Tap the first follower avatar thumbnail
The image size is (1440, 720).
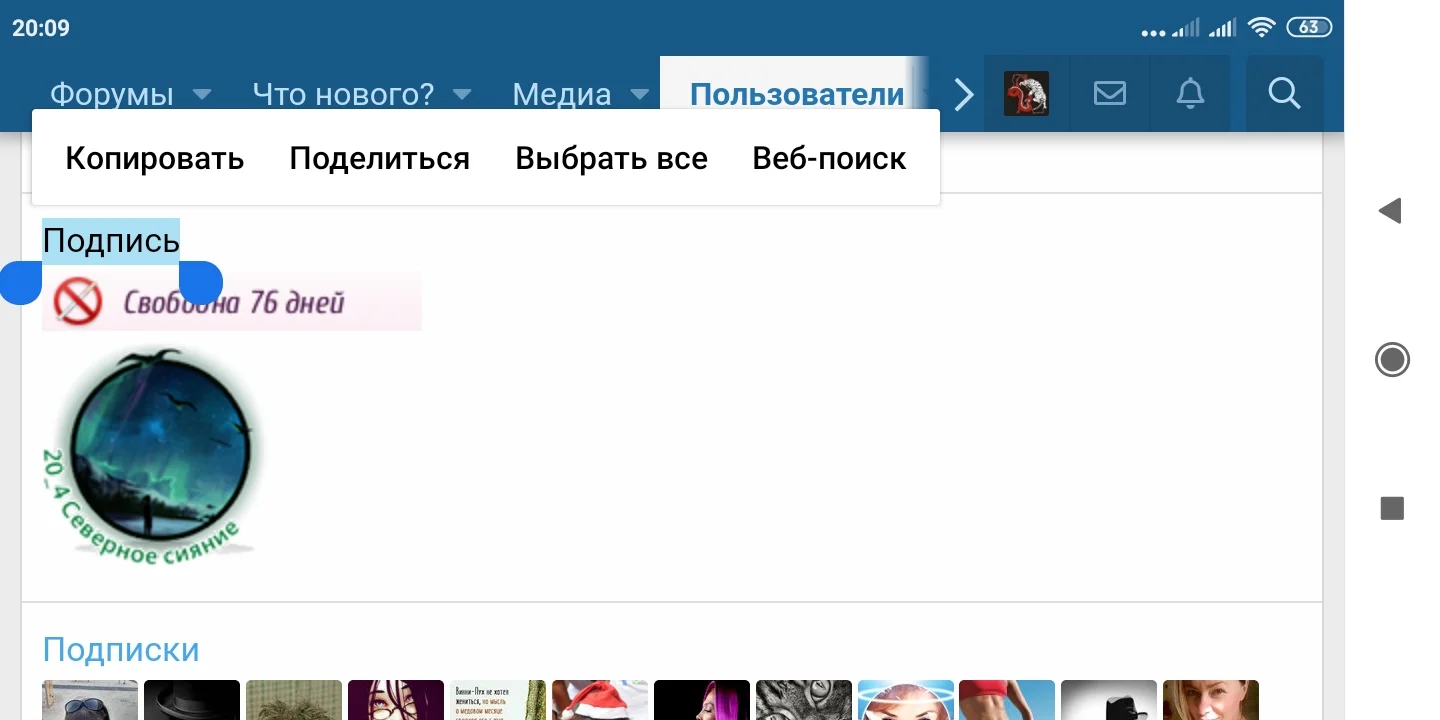click(89, 700)
